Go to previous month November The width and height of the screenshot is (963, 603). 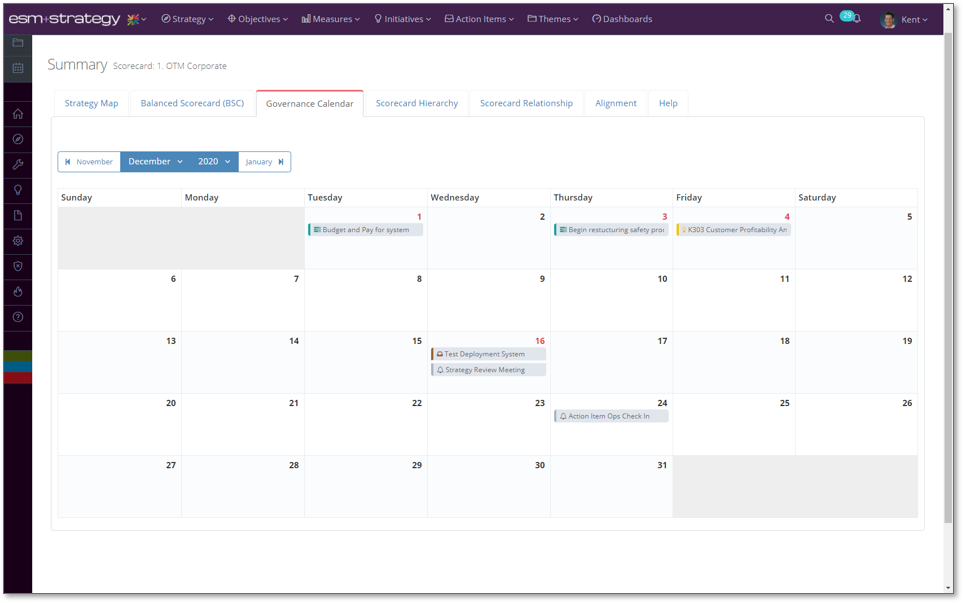tap(89, 162)
